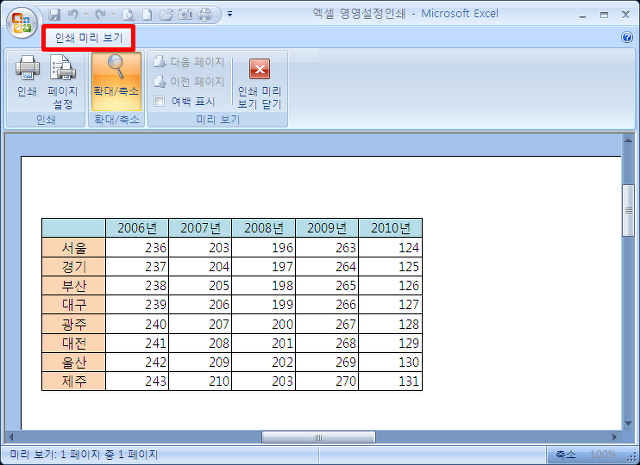This screenshot has height=465, width=640.
Task: Click 다음 페이지 next page
Action: (189, 62)
